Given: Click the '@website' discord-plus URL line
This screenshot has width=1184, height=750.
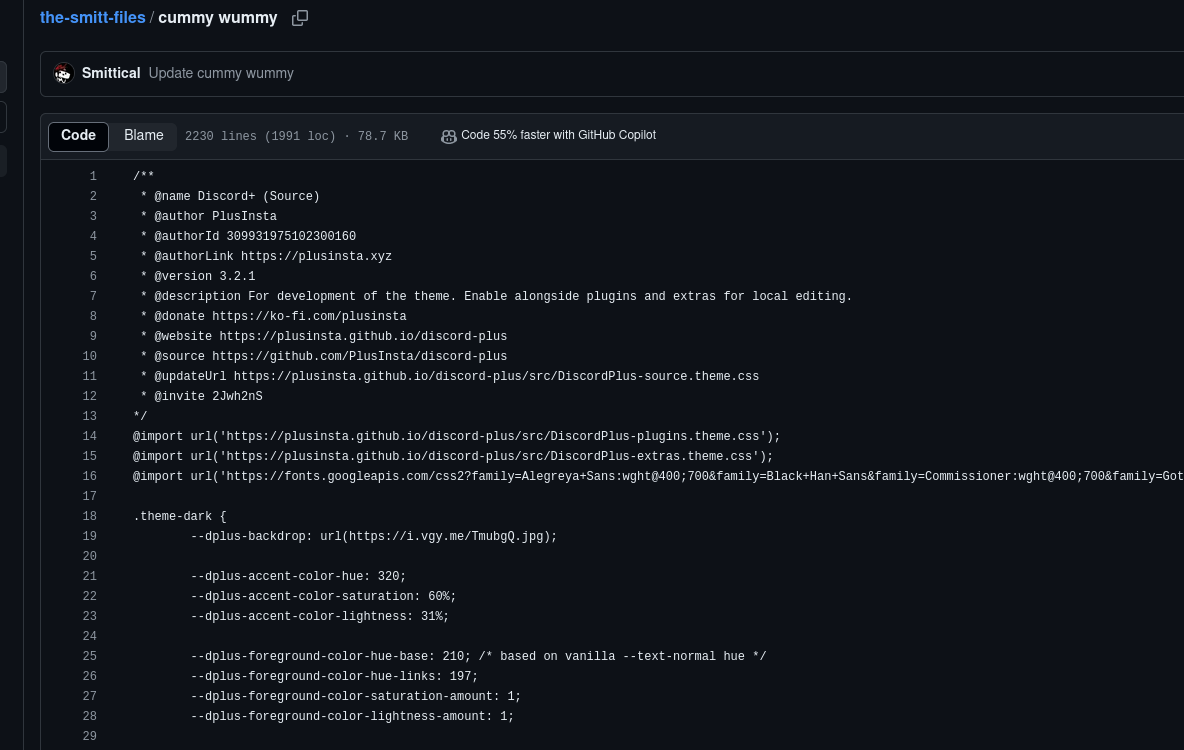Looking at the screenshot, I should click(324, 336).
